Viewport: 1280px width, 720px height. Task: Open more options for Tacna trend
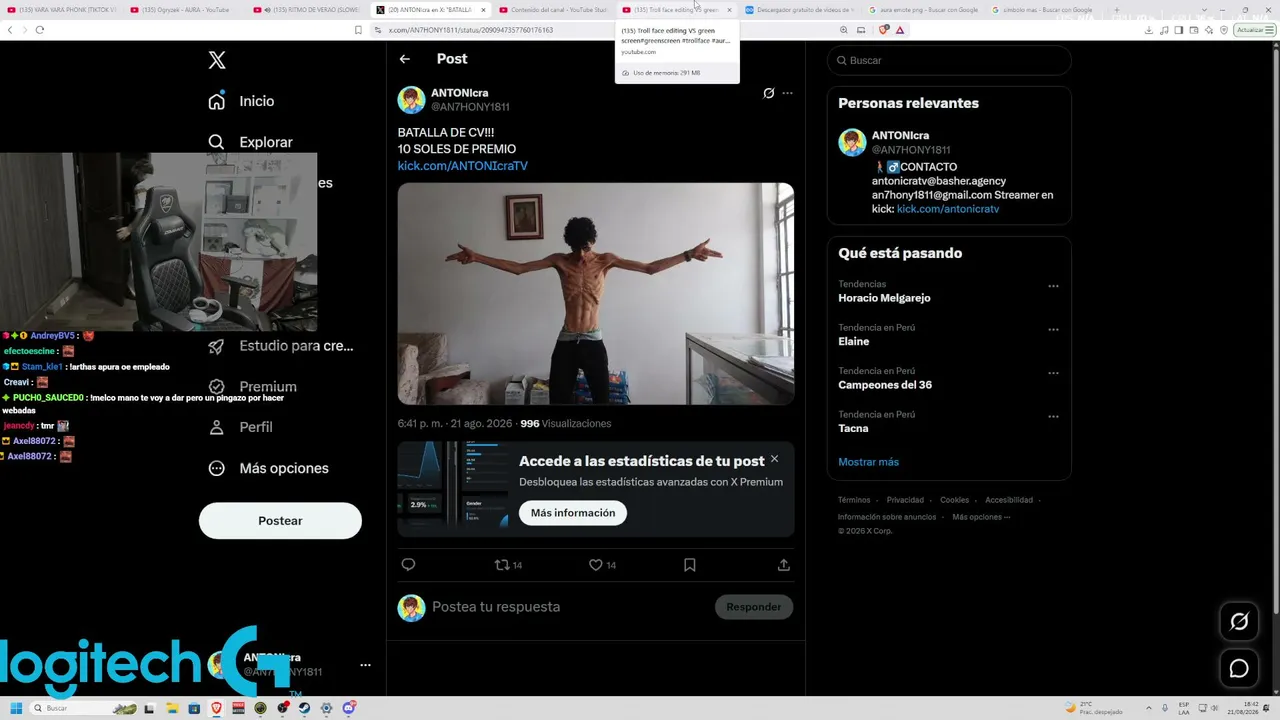pos(1053,416)
